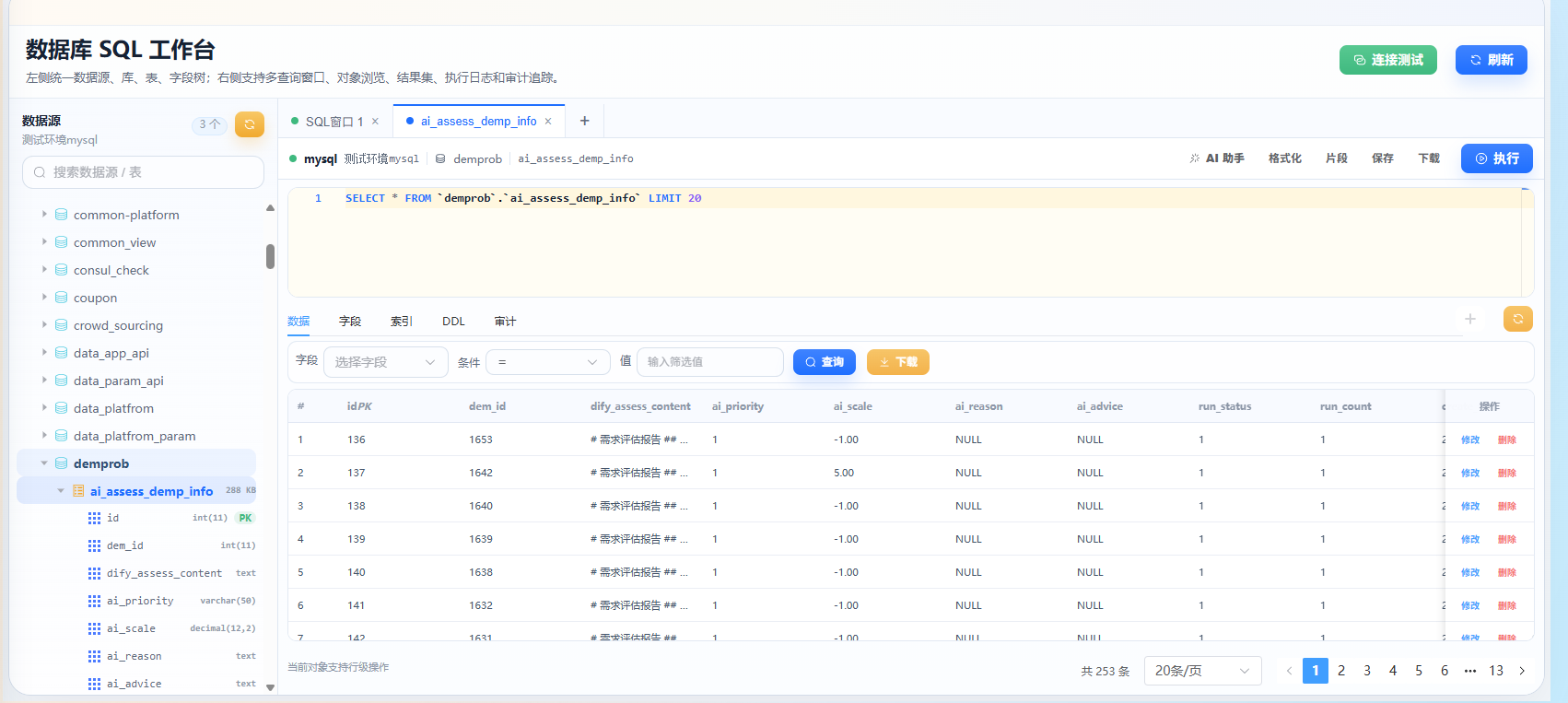
Task: Click the common-platform database icon
Action: coord(61,215)
